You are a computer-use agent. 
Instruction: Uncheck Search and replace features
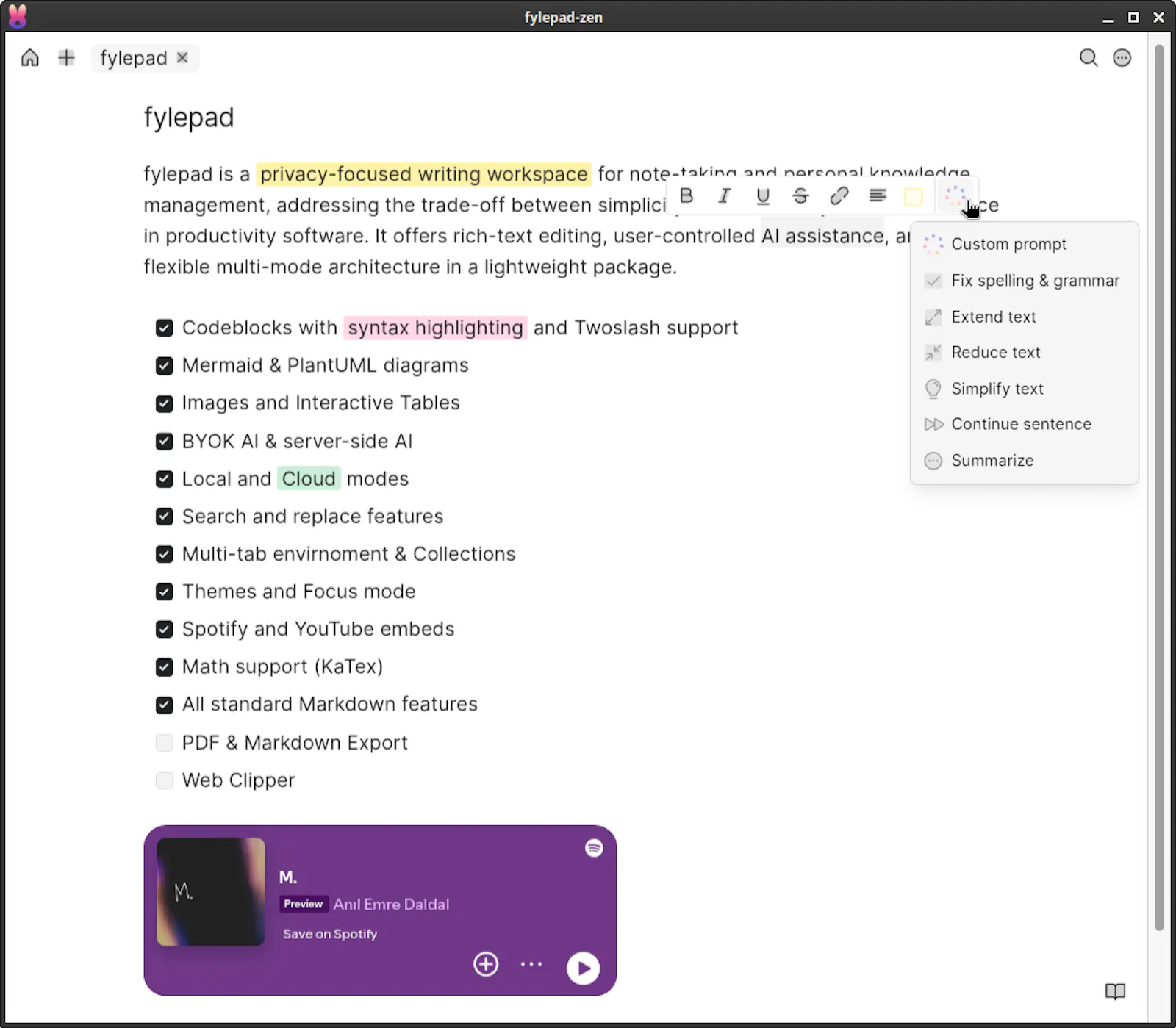165,517
